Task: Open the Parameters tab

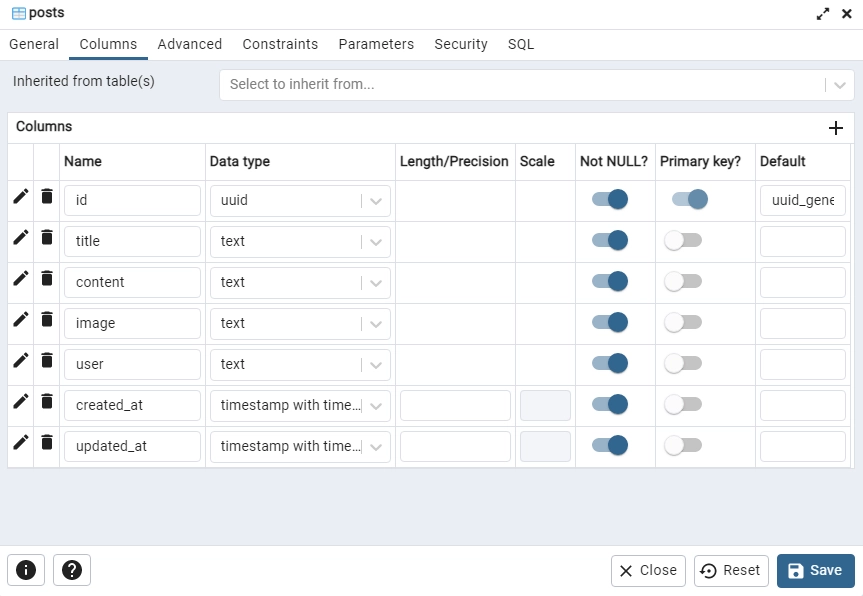Action: pos(376,44)
